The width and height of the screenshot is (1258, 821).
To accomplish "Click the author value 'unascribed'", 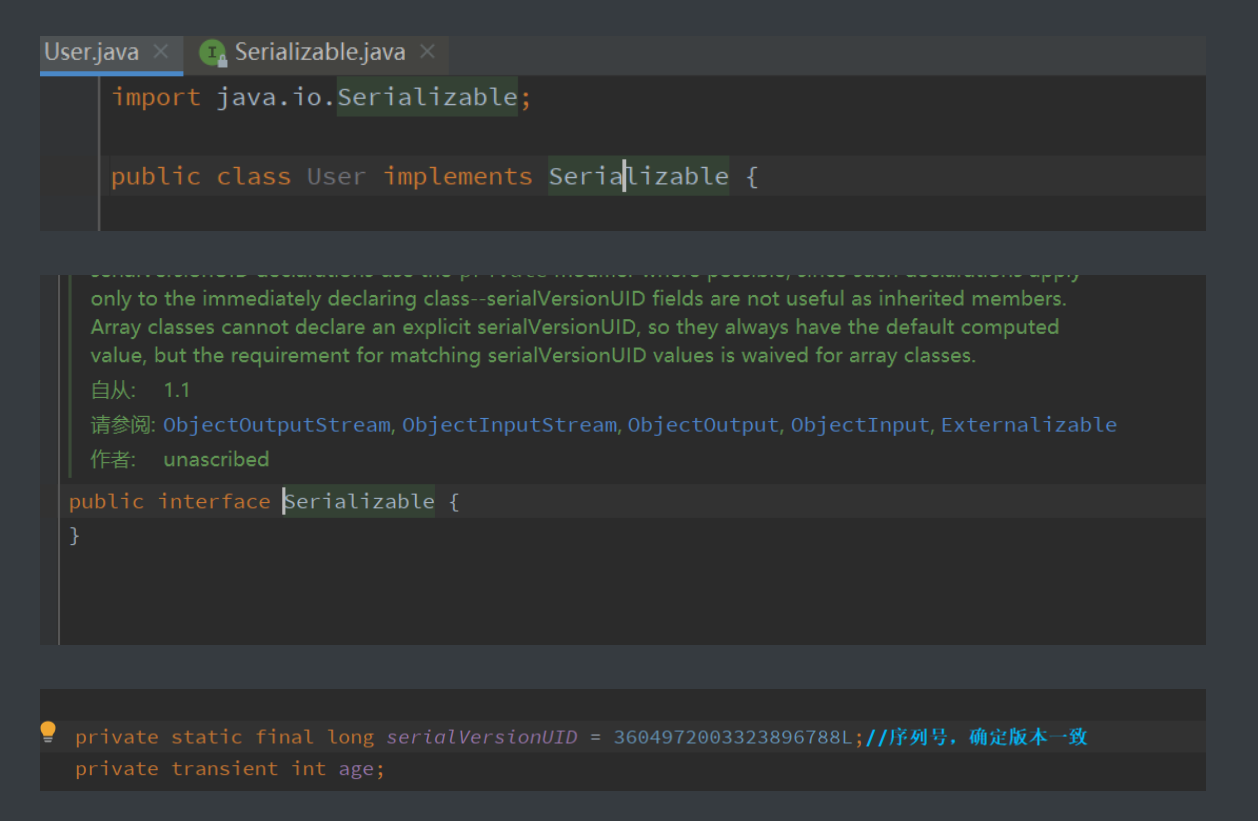I will tap(217, 460).
